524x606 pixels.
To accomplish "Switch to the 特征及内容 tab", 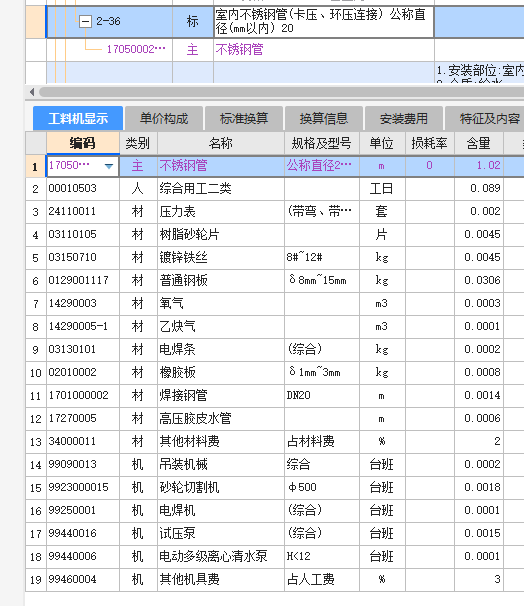I will [x=485, y=119].
